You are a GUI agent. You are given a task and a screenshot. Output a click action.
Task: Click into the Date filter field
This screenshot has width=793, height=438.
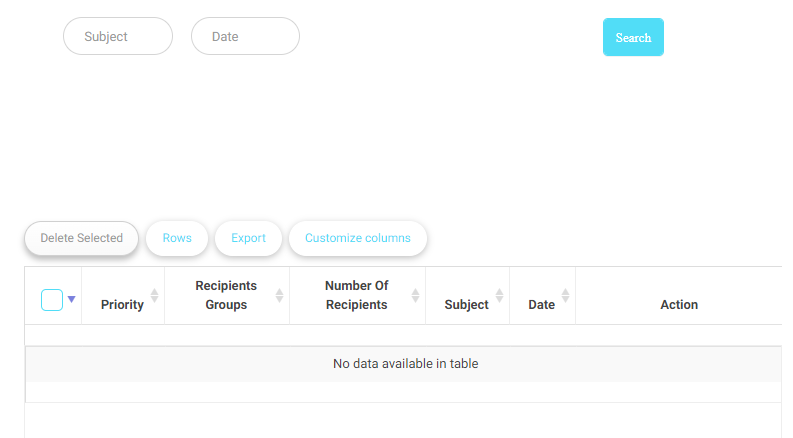(245, 36)
